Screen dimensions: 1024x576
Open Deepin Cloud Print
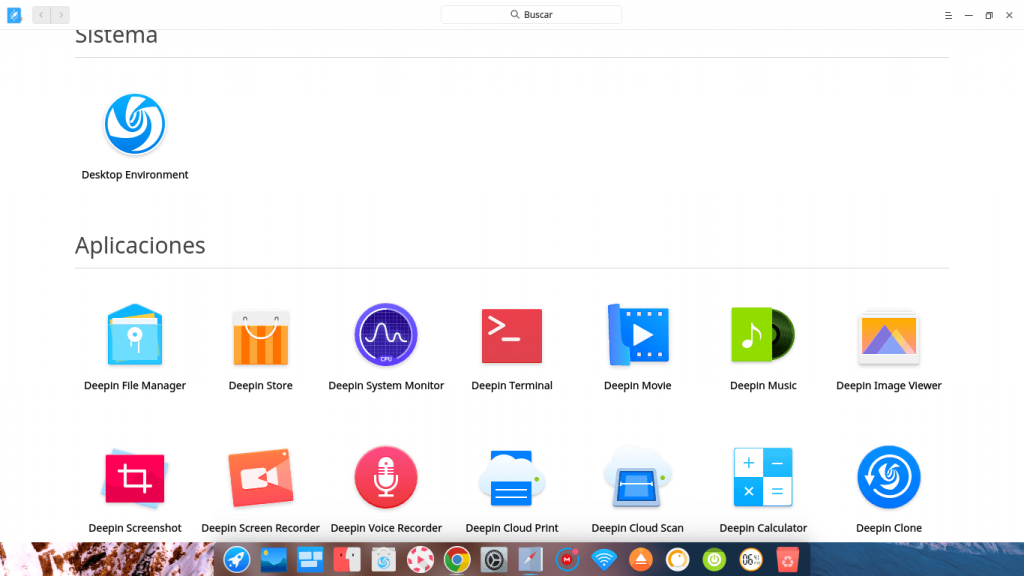512,477
